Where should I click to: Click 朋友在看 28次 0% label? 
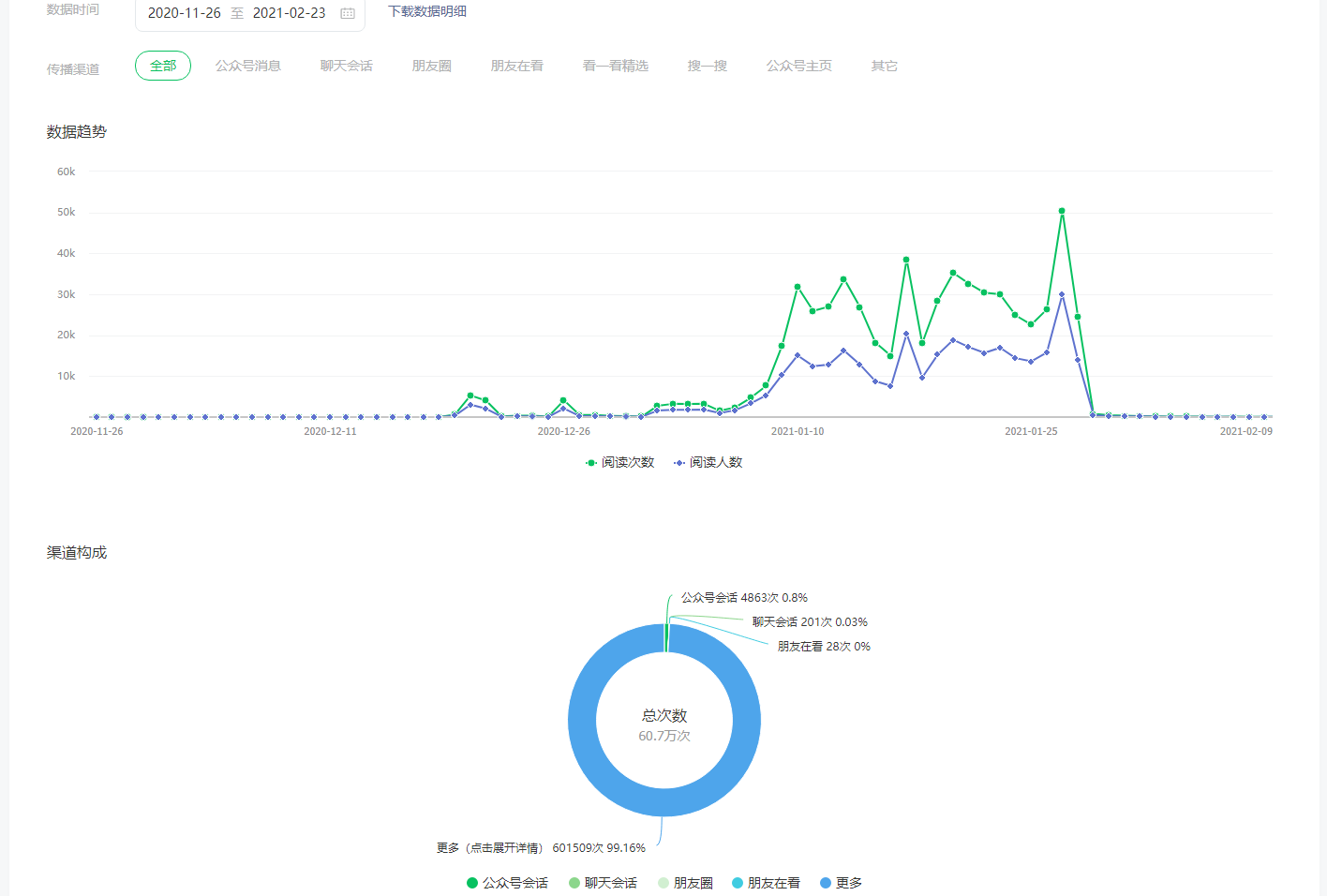coord(824,646)
